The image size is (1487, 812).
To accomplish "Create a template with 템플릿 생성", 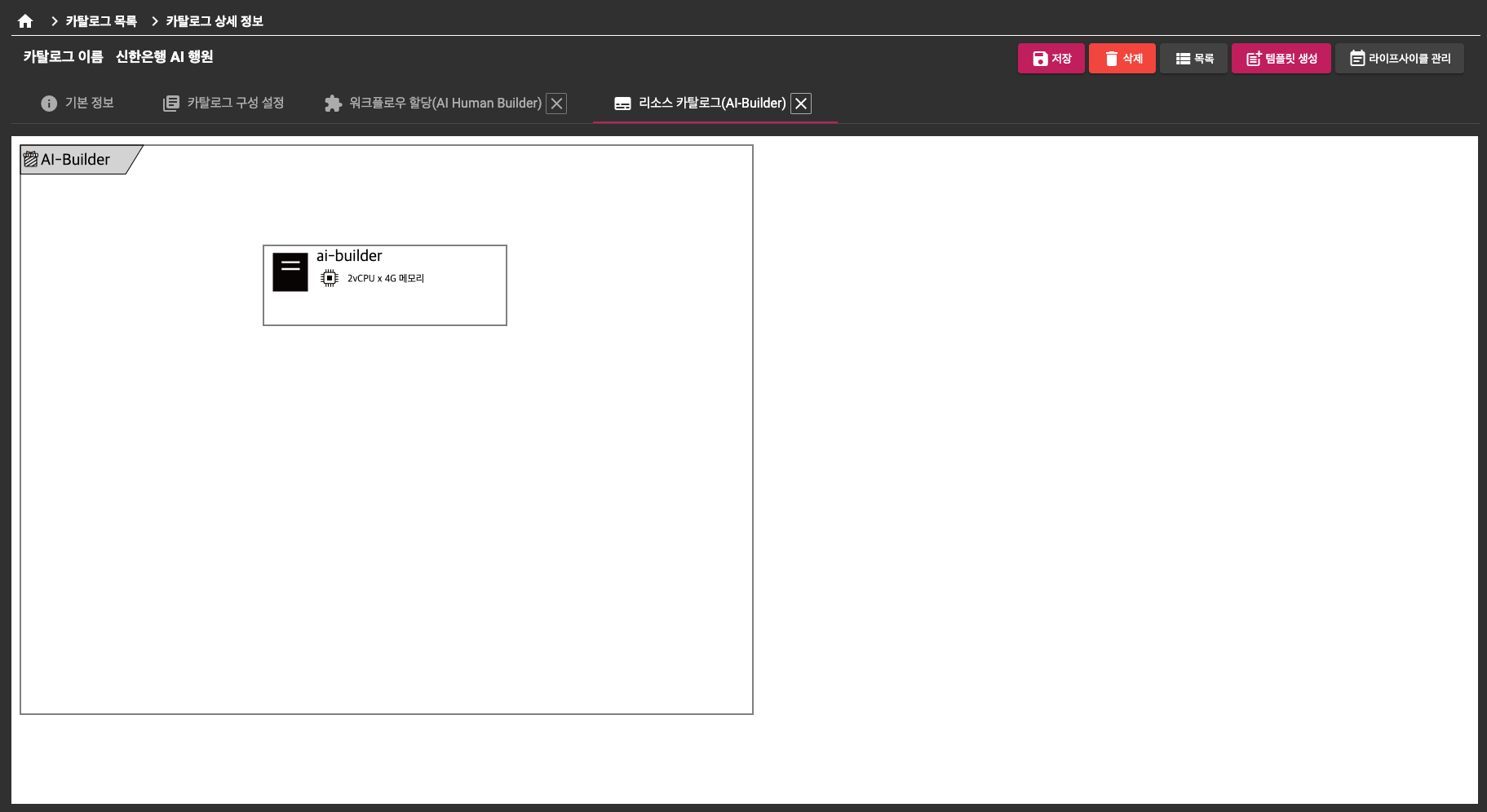I will coord(1281,59).
